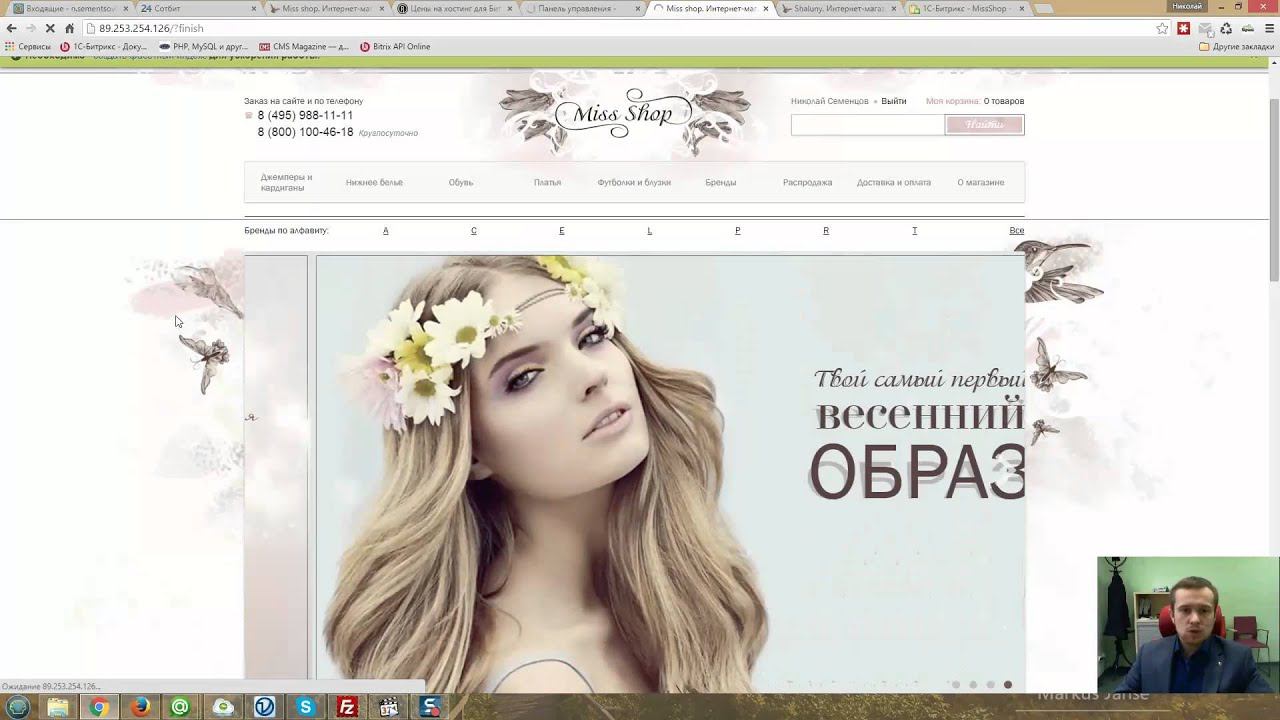Image resolution: width=1280 pixels, height=720 pixels.
Task: Open the CMS Magazine bookmark
Action: 304,47
